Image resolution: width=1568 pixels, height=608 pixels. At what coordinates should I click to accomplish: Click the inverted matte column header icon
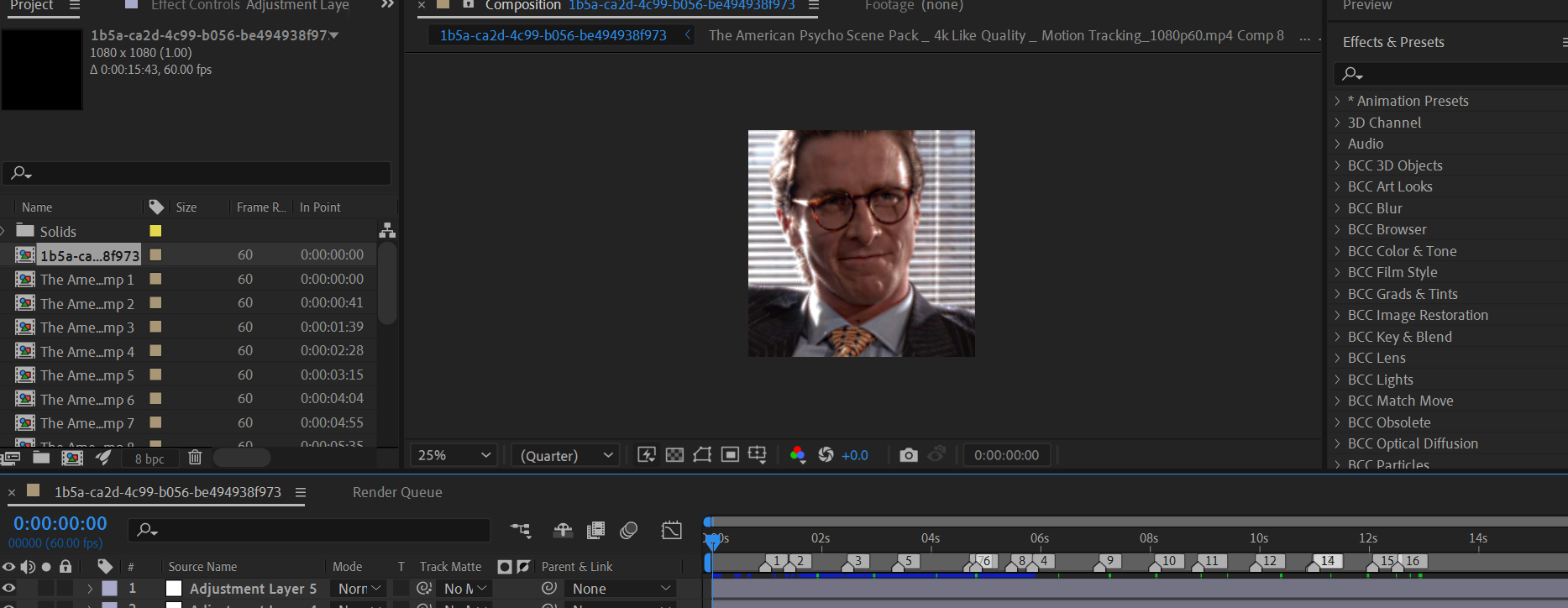coord(523,567)
